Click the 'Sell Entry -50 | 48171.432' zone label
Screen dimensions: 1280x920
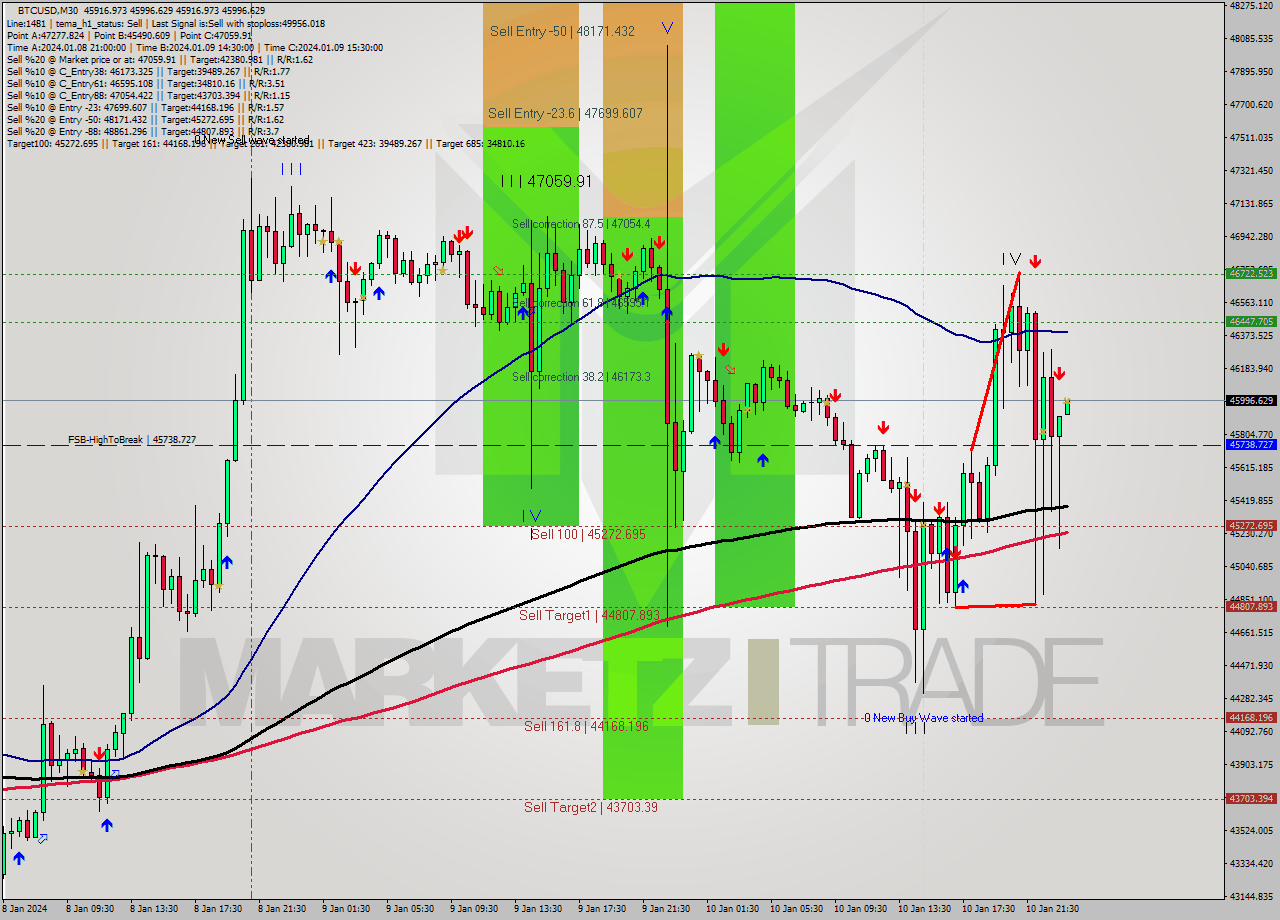point(562,31)
